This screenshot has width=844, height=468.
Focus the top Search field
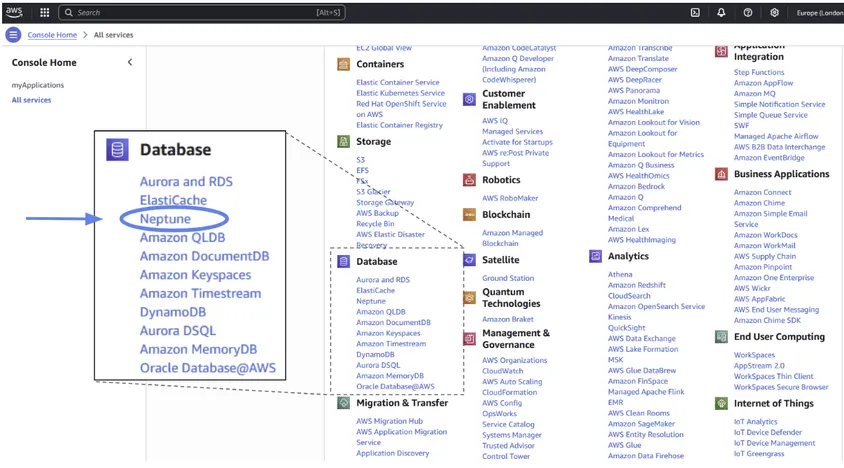(x=202, y=12)
